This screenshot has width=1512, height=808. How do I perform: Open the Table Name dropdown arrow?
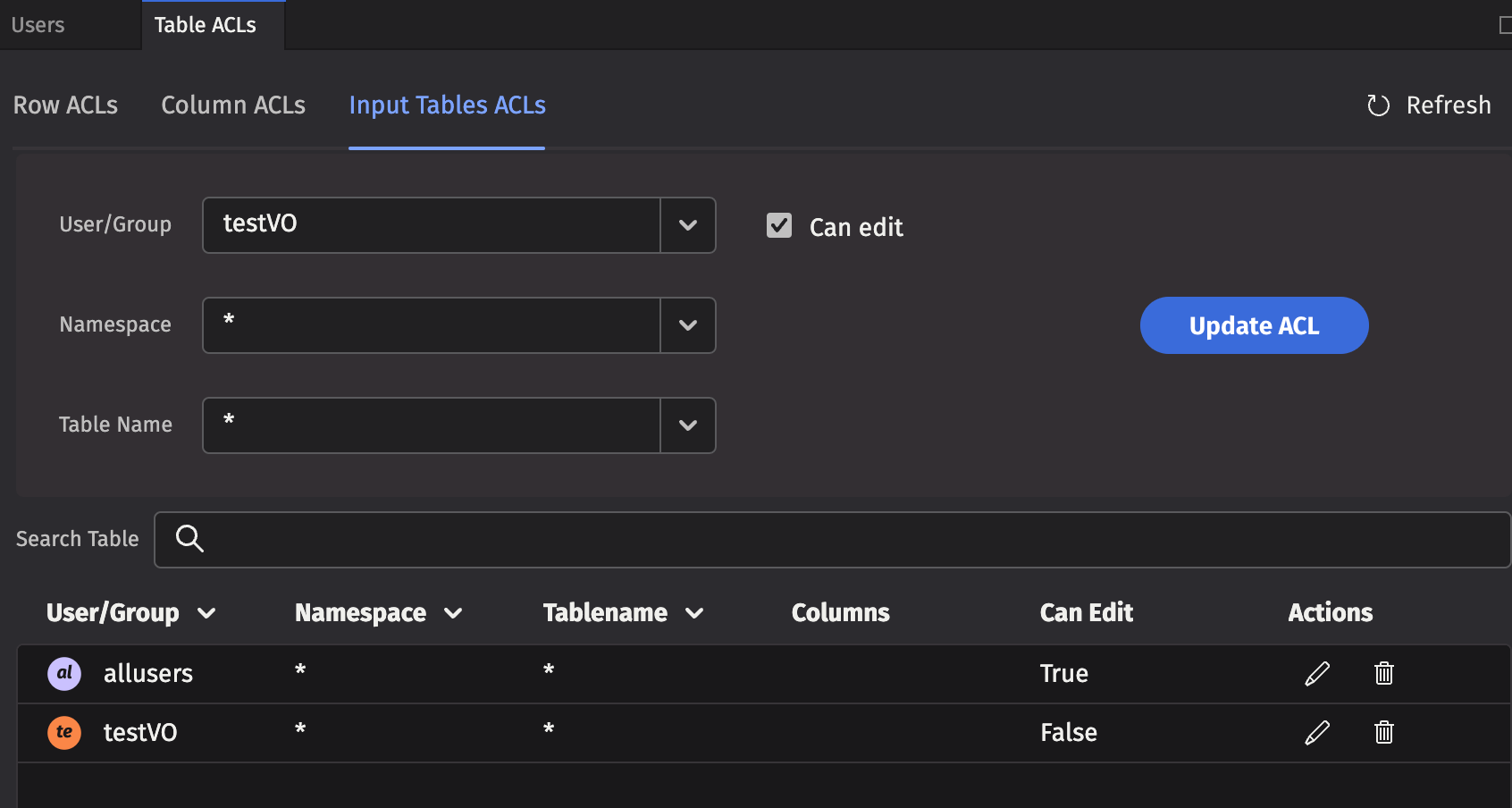click(x=687, y=425)
